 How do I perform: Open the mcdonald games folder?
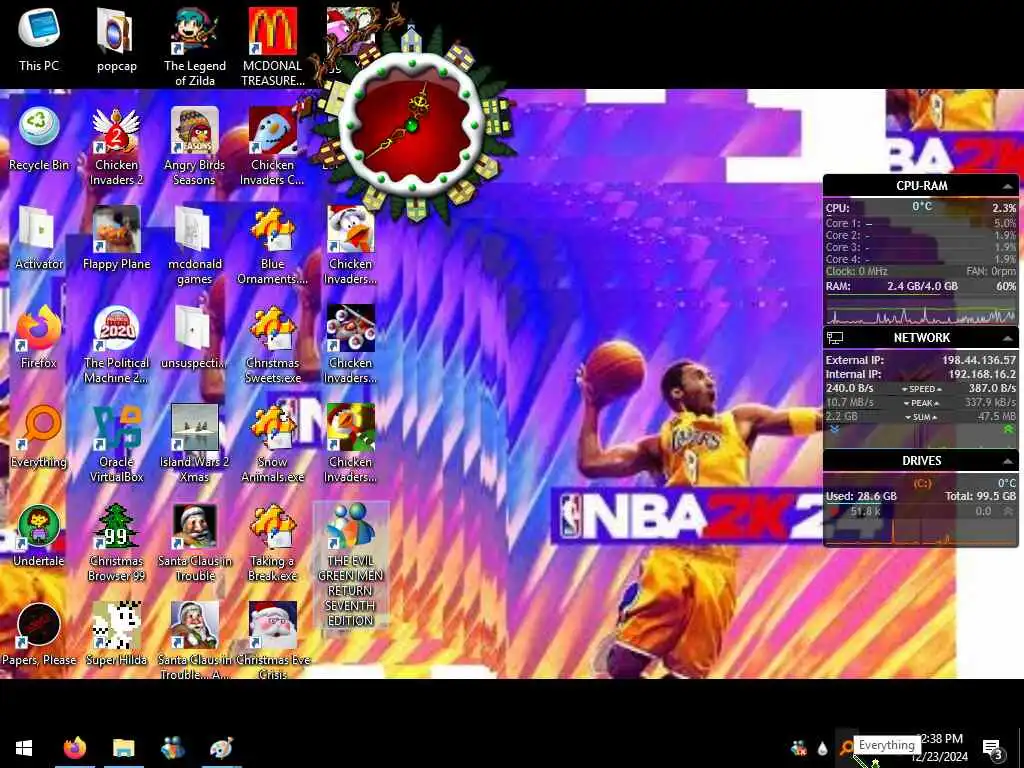(x=195, y=245)
